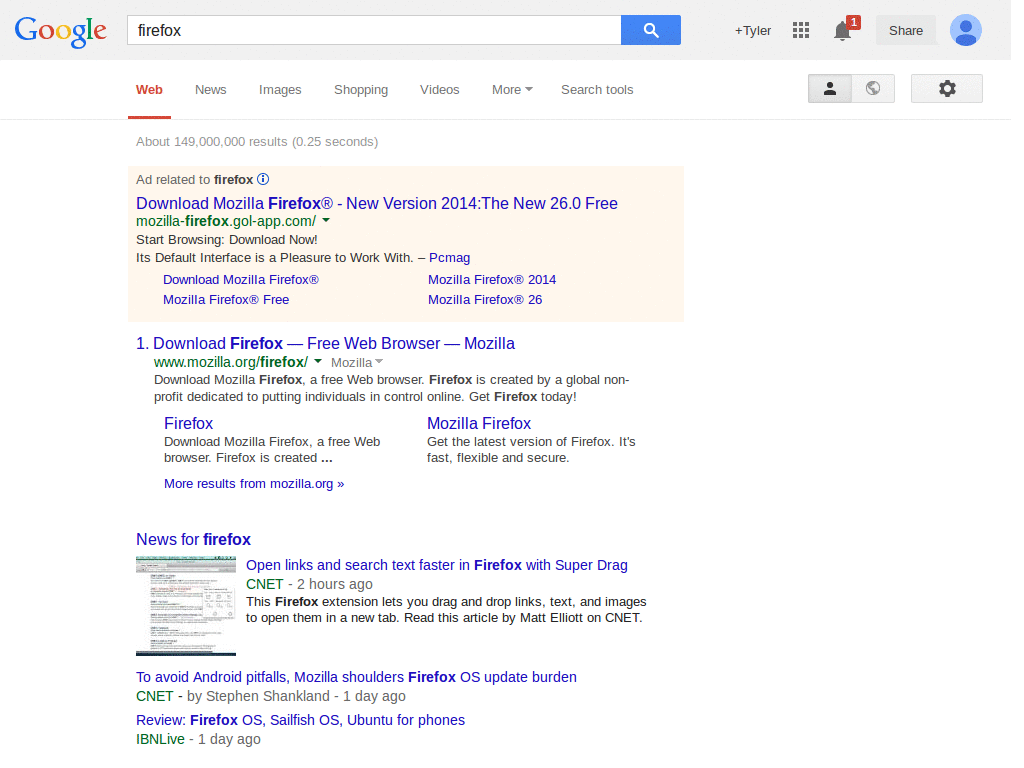1024x768 pixels.
Task: Hide personal results with globe toggle
Action: tap(873, 88)
